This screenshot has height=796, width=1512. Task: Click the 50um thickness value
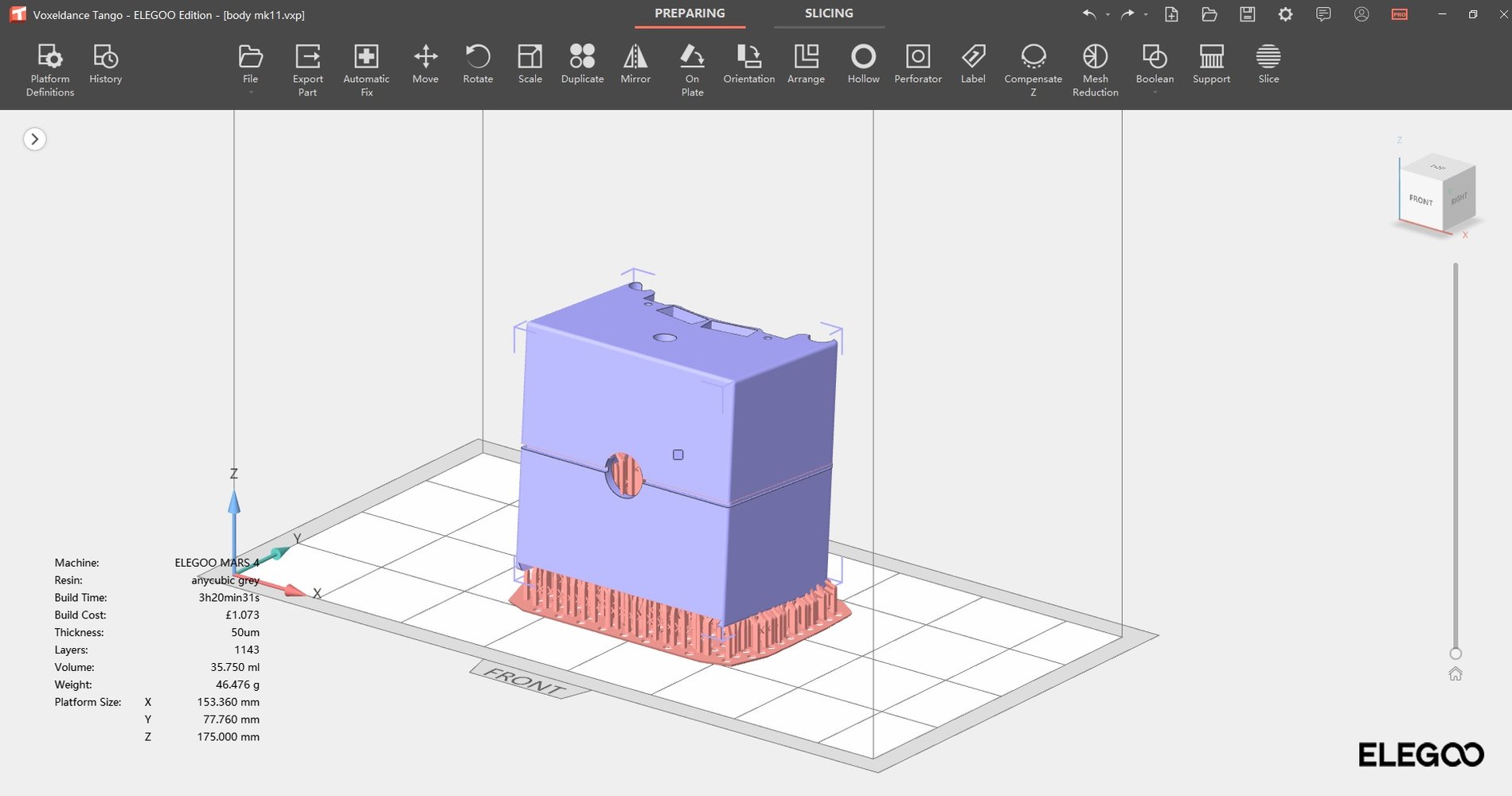click(245, 633)
